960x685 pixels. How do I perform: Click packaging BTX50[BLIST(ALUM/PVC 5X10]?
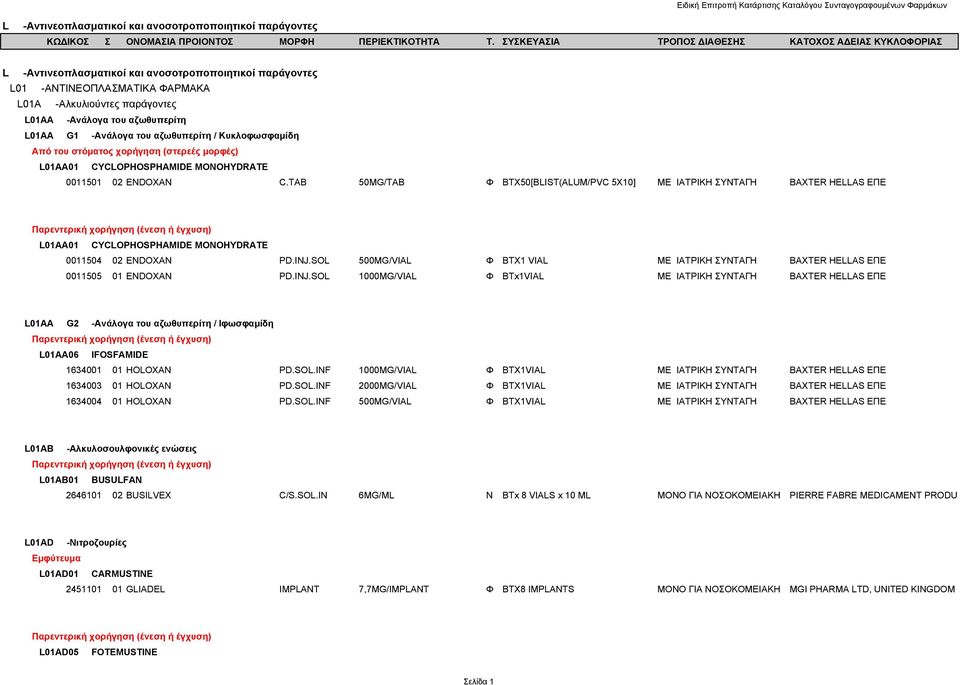[569, 182]
